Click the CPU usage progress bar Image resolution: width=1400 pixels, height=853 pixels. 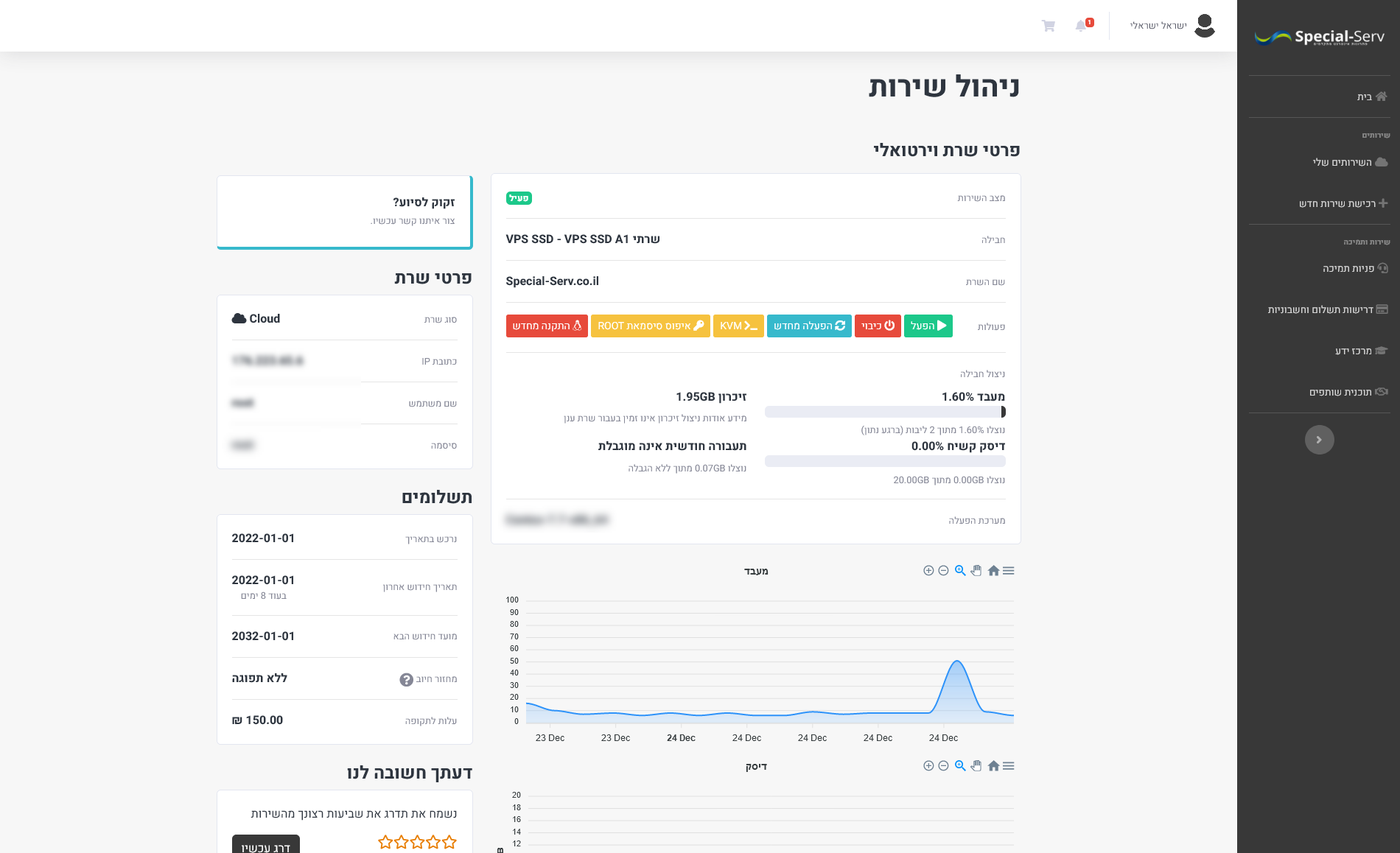(885, 412)
